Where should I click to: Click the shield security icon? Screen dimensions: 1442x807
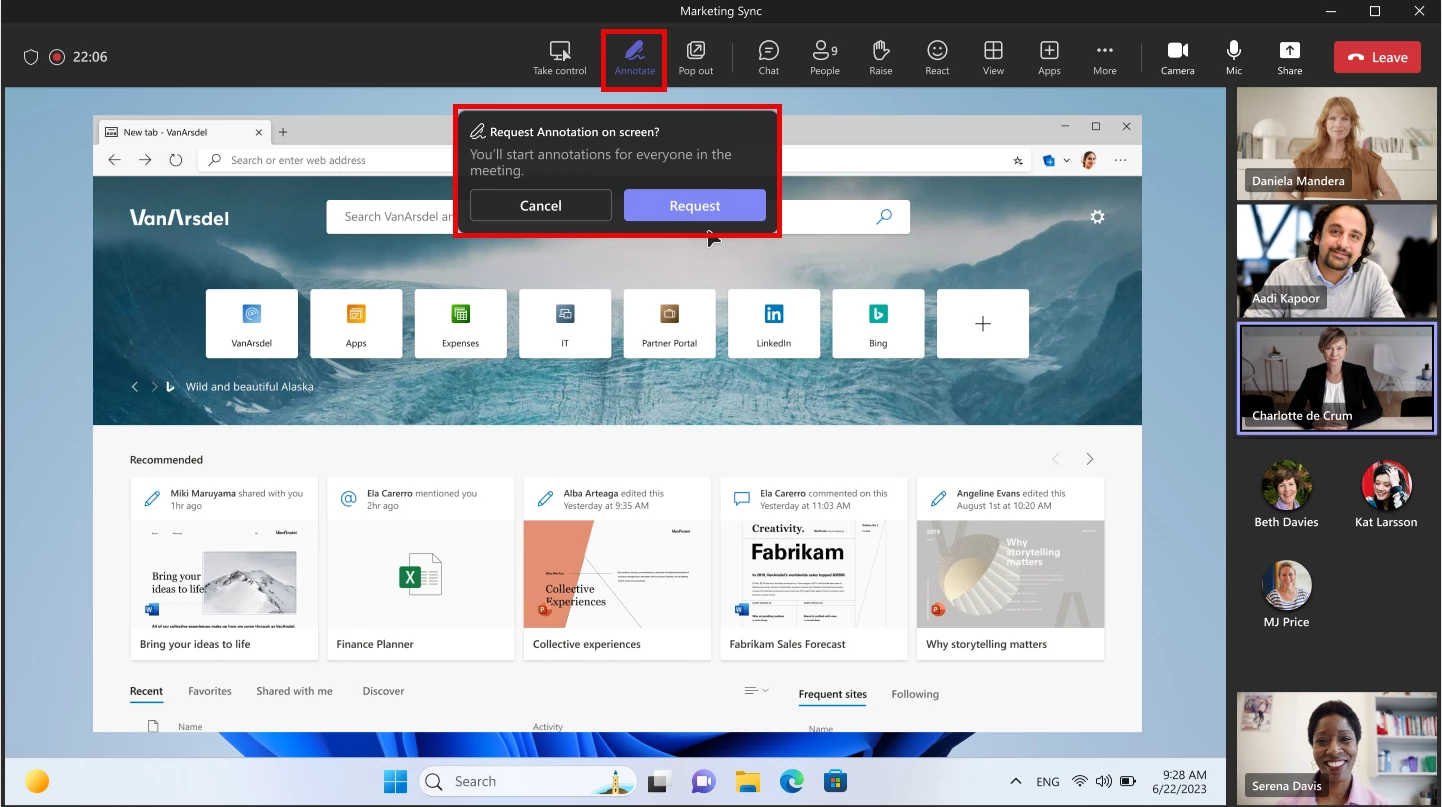[31, 57]
